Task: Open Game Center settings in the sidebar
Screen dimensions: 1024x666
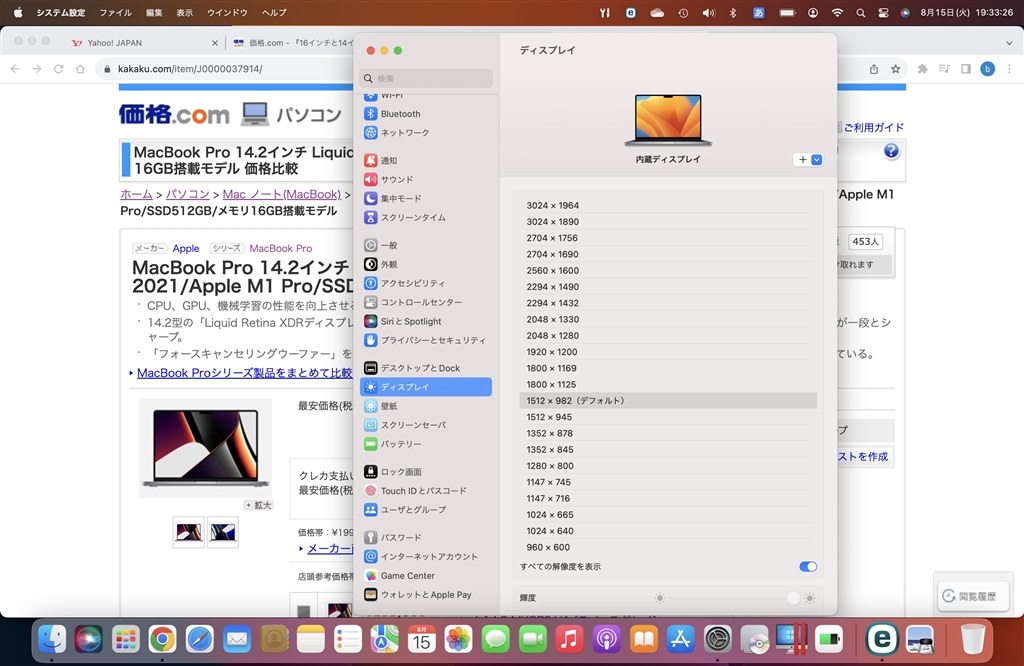Action: click(x=426, y=575)
